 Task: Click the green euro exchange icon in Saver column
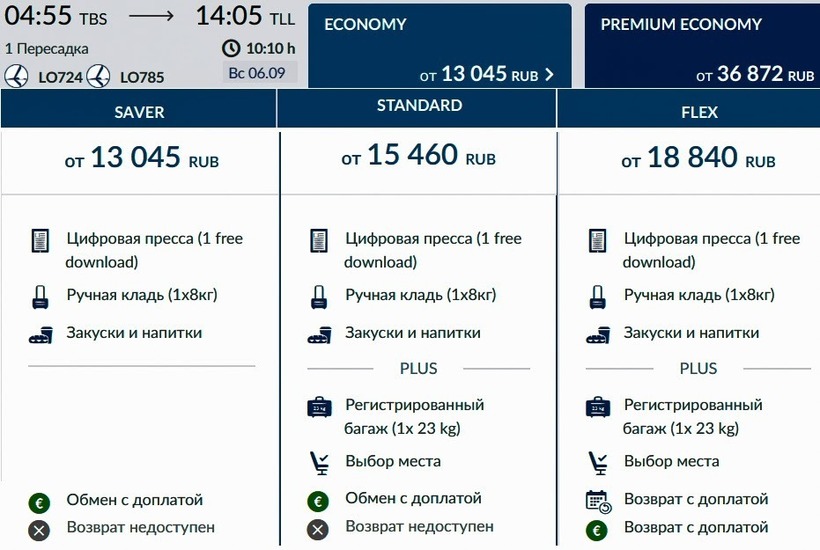point(39,502)
